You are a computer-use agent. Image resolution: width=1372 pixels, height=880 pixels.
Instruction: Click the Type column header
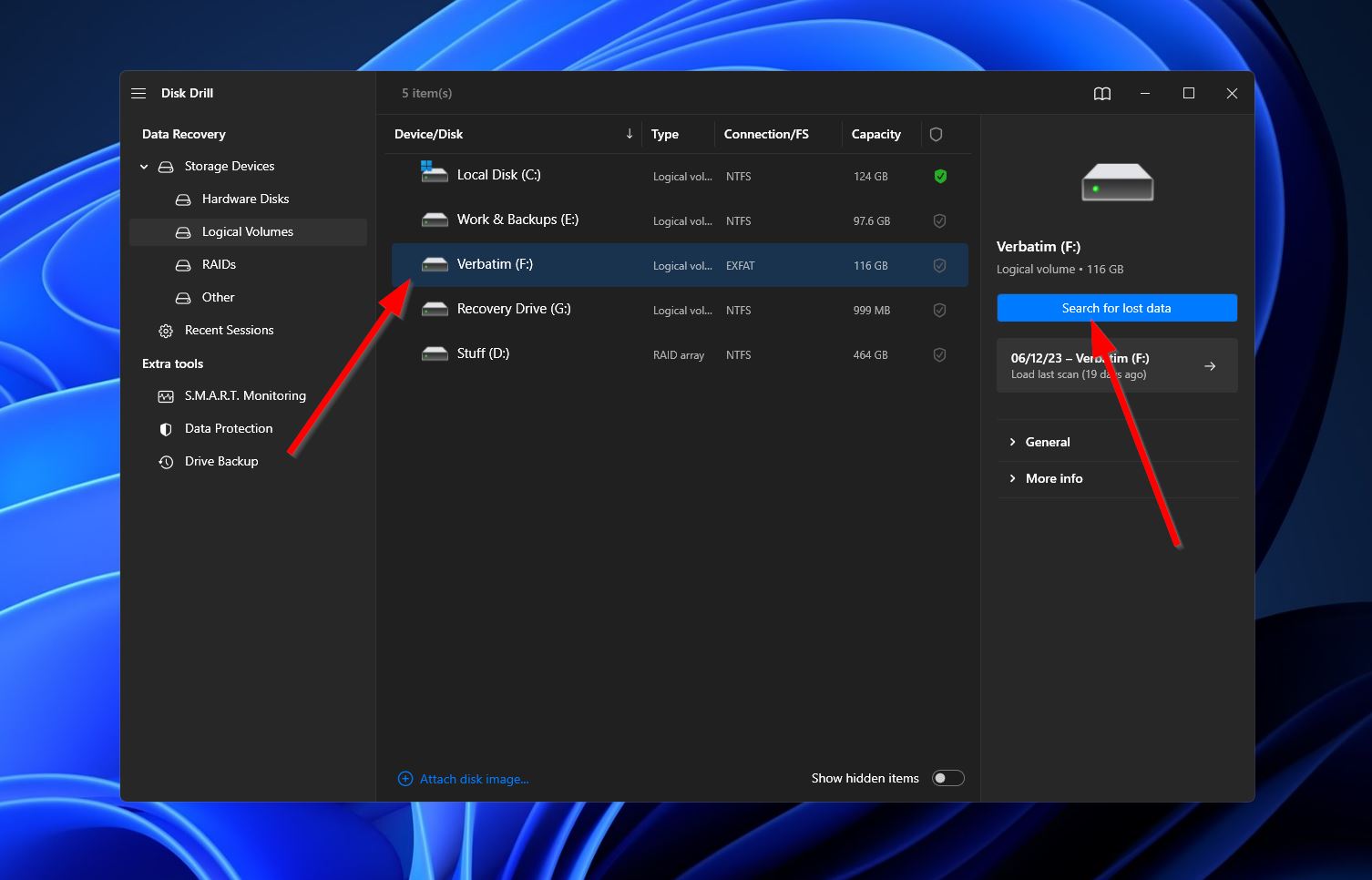[665, 134]
